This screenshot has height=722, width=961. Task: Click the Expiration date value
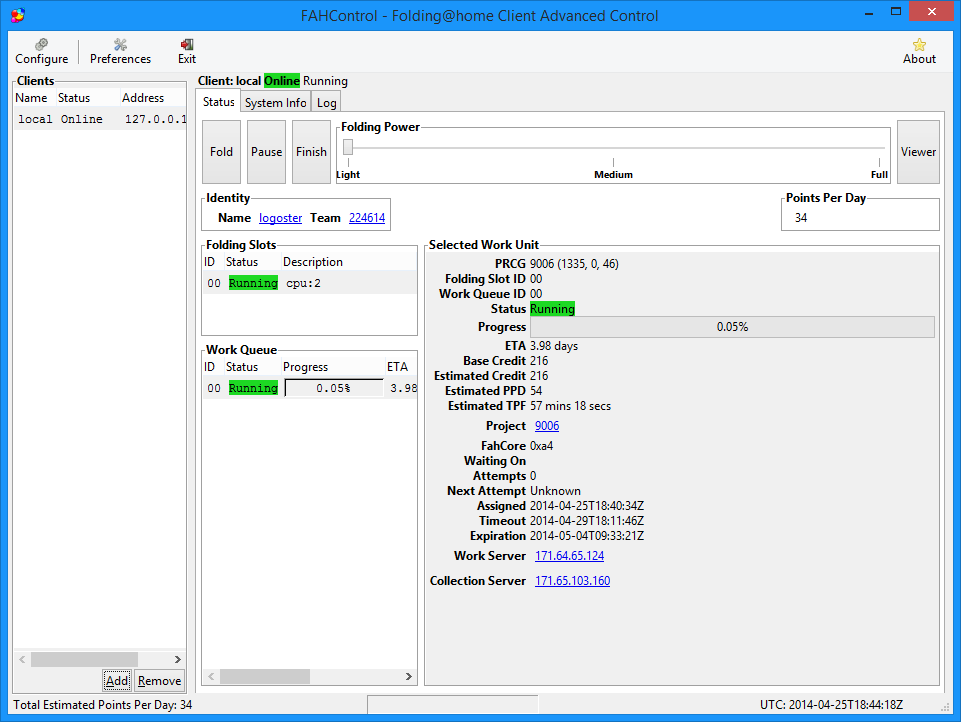[587, 536]
